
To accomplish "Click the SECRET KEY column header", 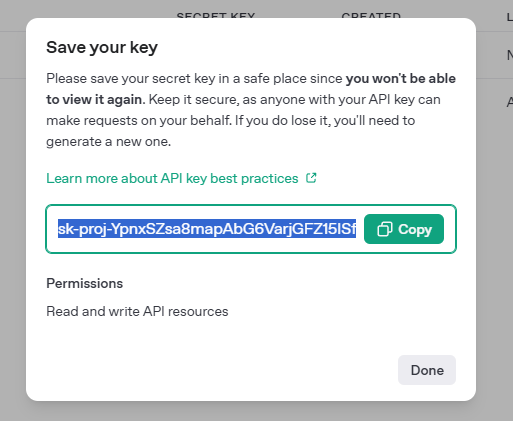I will click(x=215, y=15).
